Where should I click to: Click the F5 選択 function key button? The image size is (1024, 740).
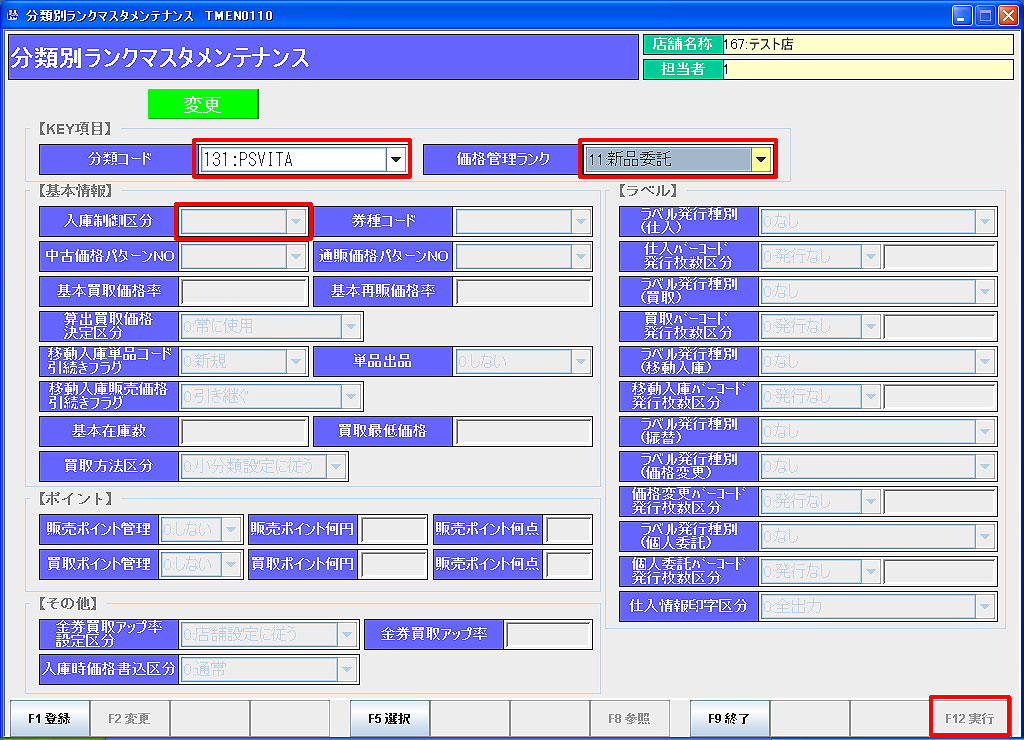pyautogui.click(x=389, y=718)
